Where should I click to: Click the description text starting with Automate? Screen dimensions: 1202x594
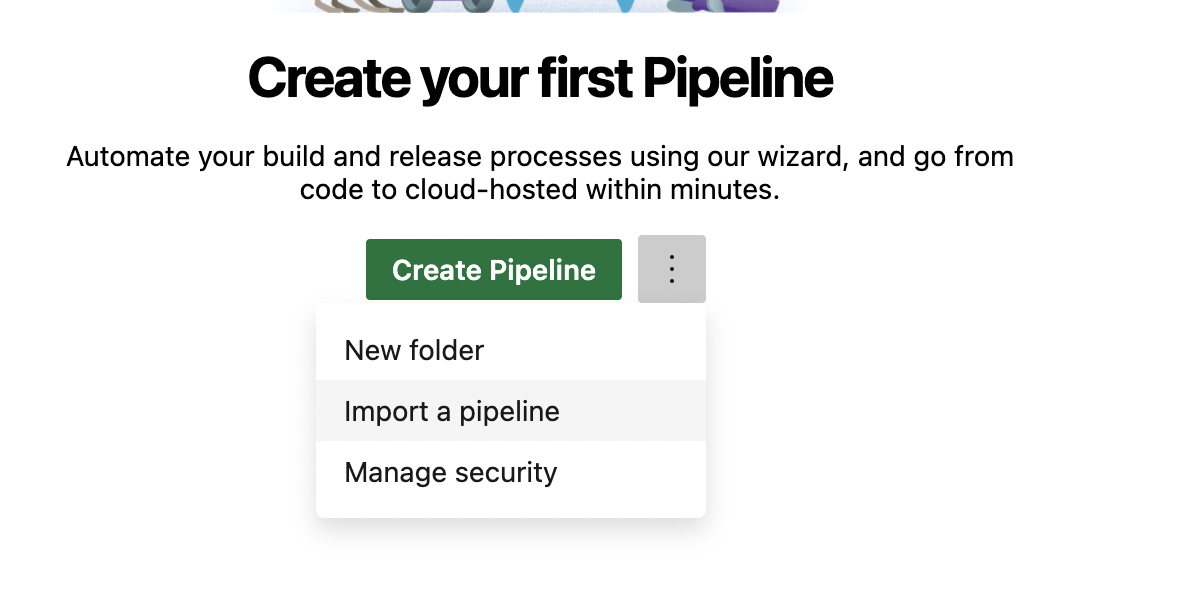click(540, 173)
